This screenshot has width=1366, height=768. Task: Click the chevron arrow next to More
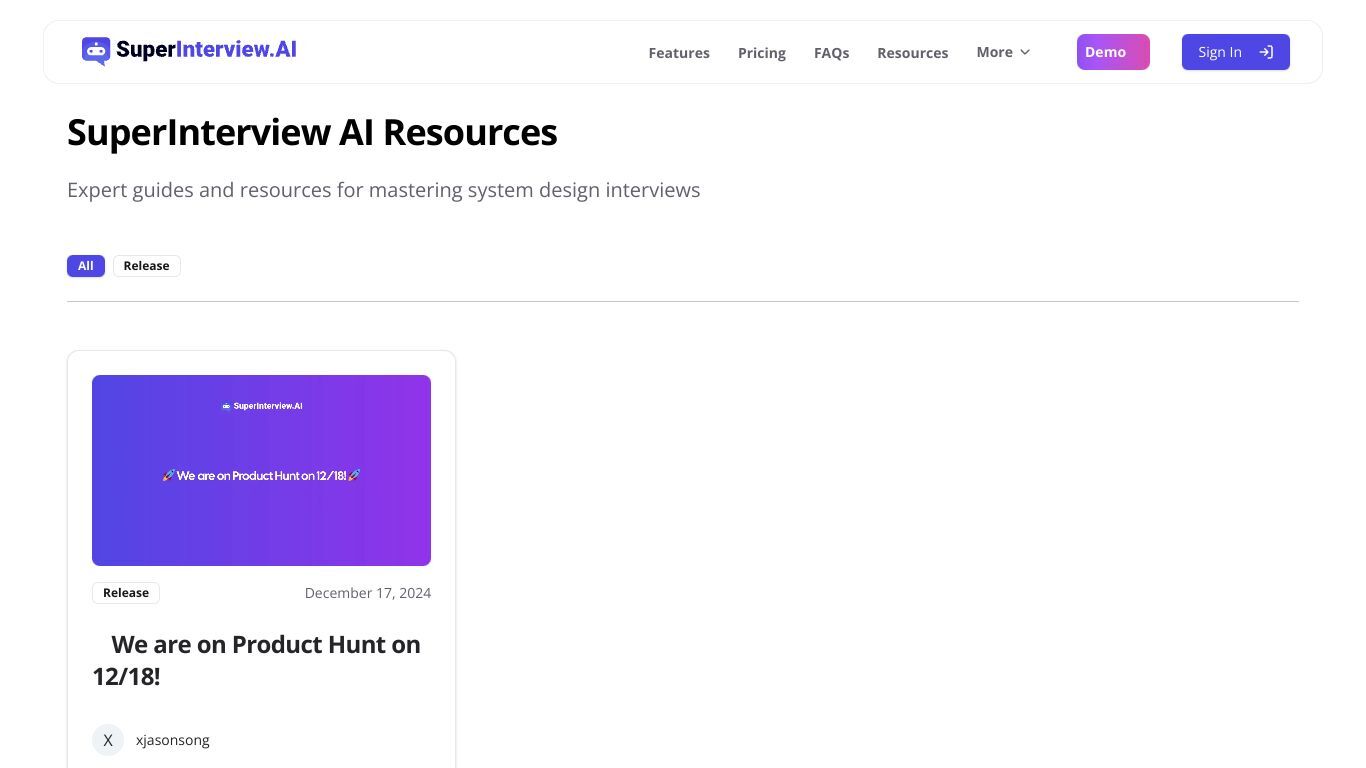tap(1024, 52)
